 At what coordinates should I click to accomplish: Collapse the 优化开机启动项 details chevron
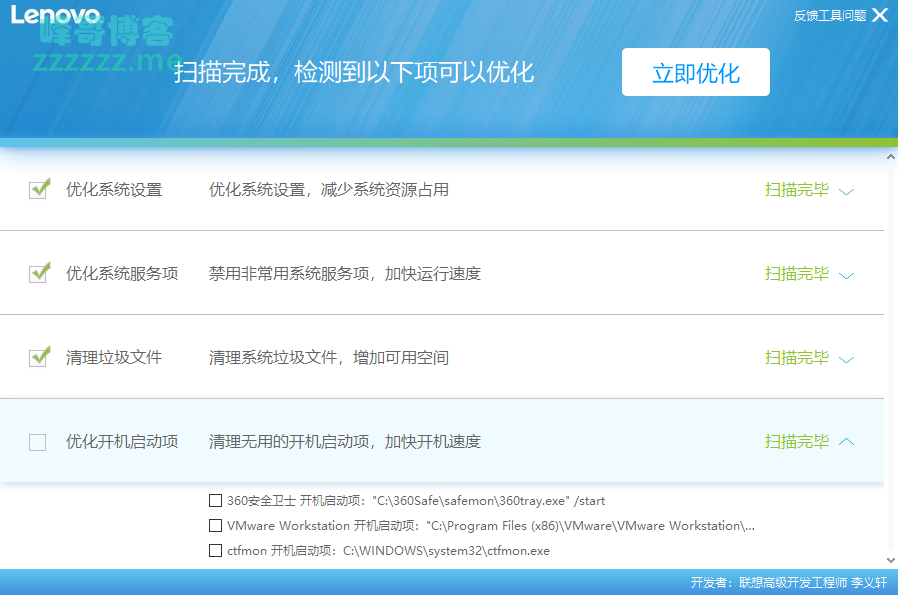coord(846,442)
